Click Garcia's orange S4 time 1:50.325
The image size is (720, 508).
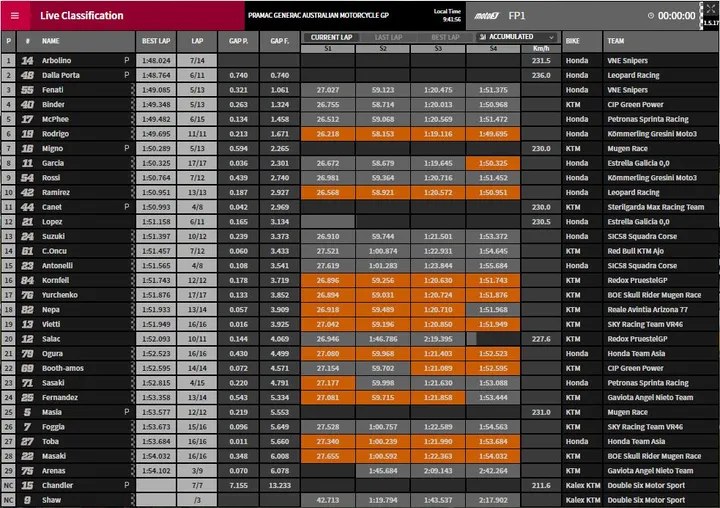point(493,163)
